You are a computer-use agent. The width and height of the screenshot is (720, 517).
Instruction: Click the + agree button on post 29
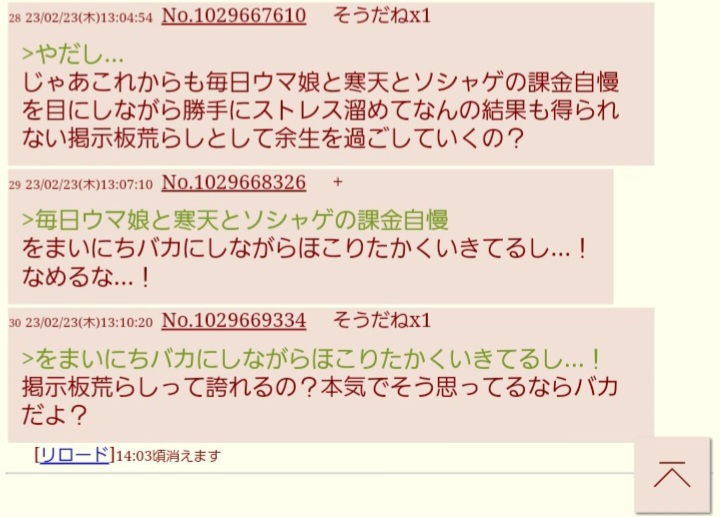(x=338, y=182)
